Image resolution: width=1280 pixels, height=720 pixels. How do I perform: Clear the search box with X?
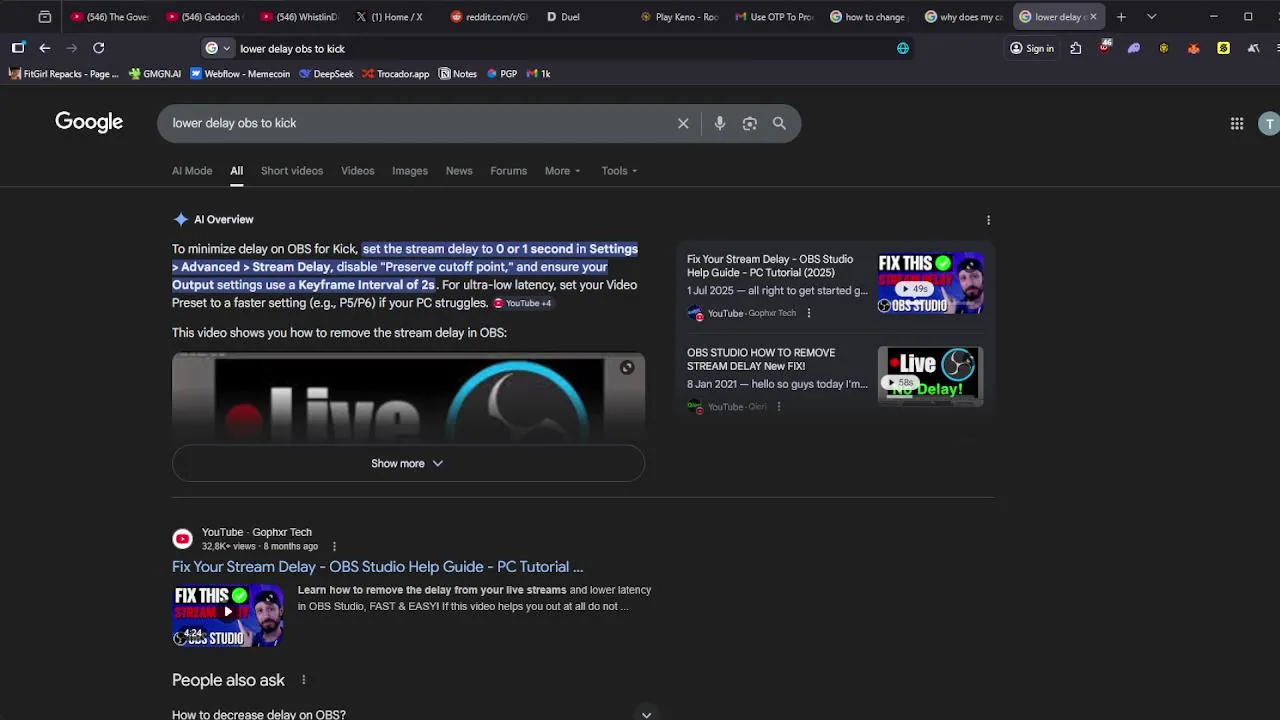[683, 123]
